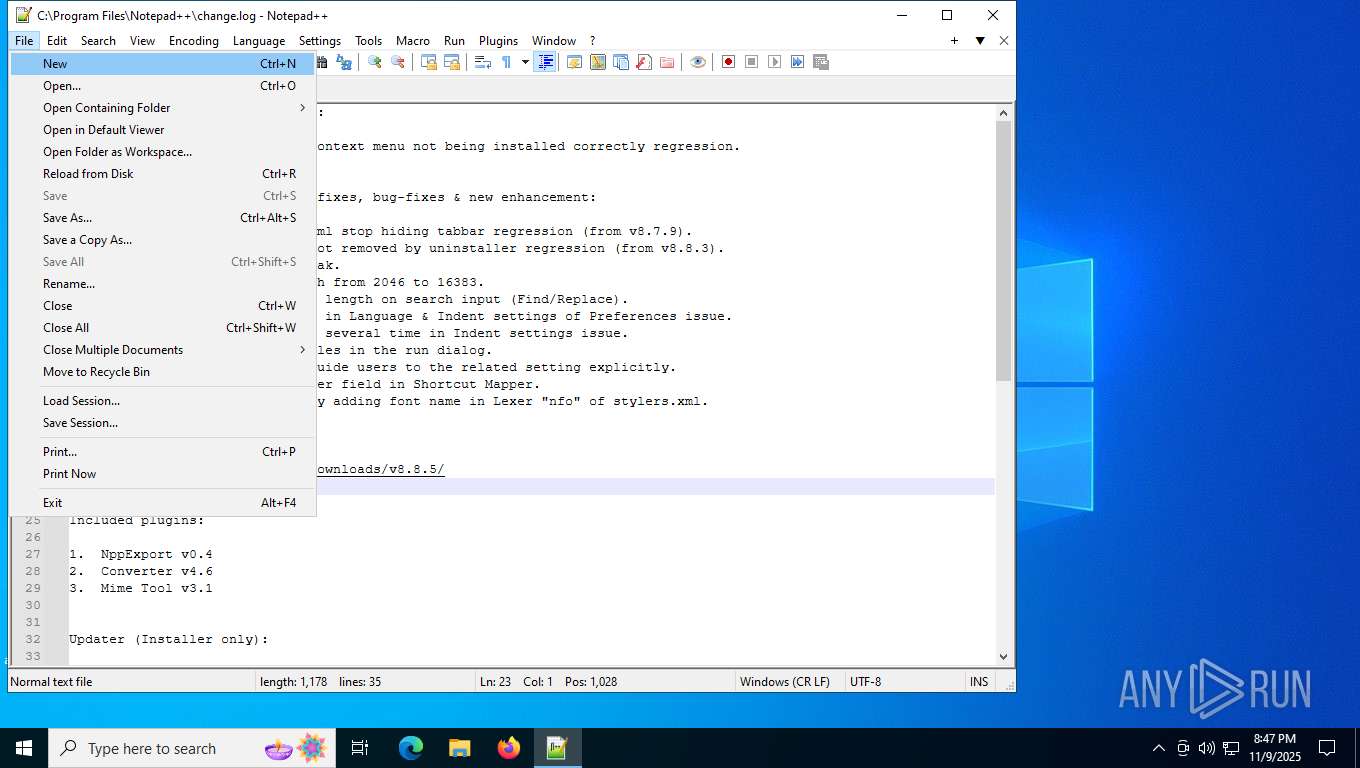Screen dimensions: 1360x768
Task: Open Windows Start button
Action: [23, 748]
